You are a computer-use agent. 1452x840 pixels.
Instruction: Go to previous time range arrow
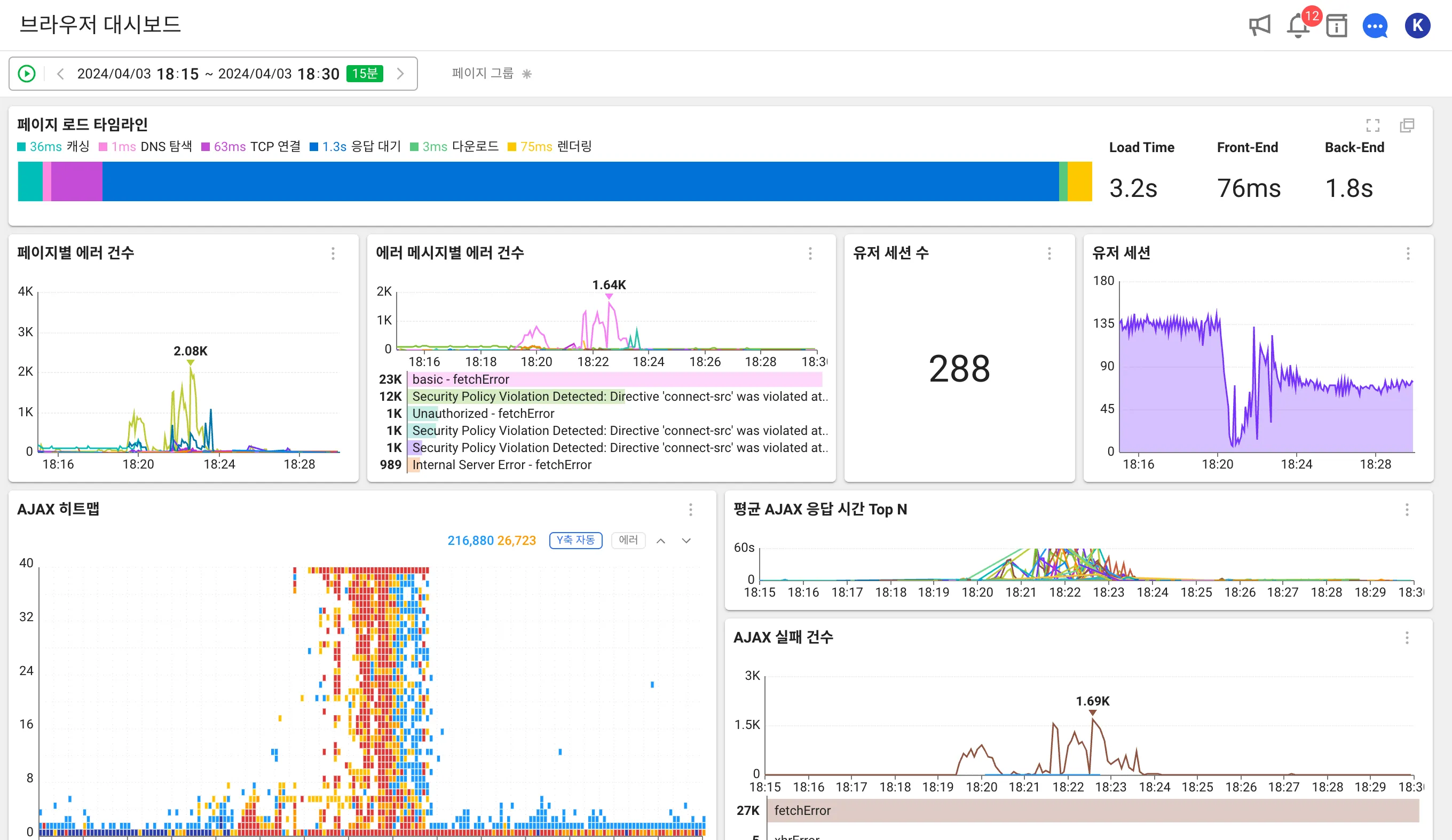(x=60, y=74)
